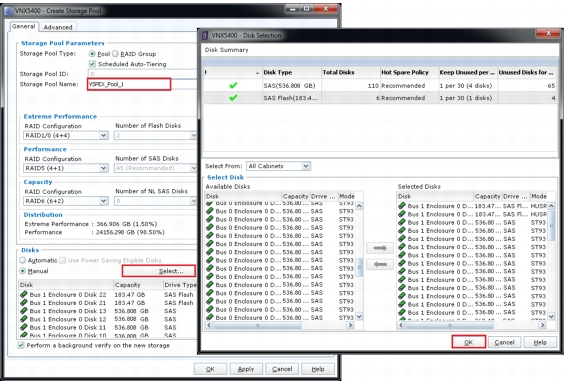Click Available Disks vertical scrollbar thumb
Image resolution: width=572 pixels, height=385 pixels.
[359, 267]
